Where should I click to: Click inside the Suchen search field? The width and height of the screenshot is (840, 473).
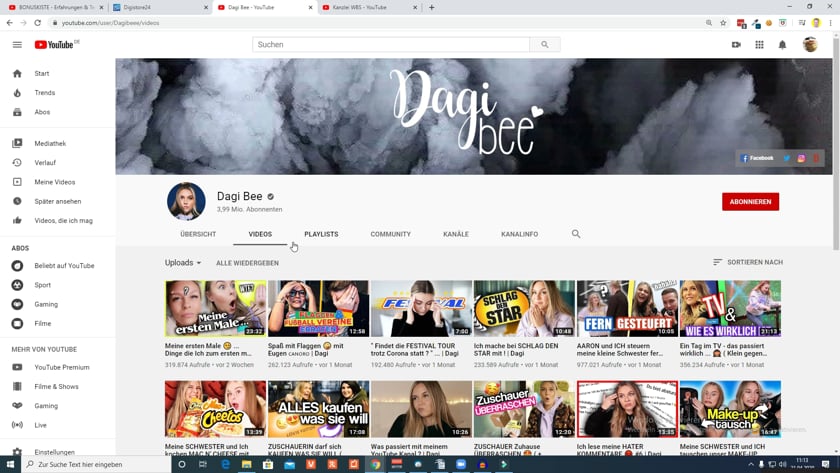click(x=391, y=44)
